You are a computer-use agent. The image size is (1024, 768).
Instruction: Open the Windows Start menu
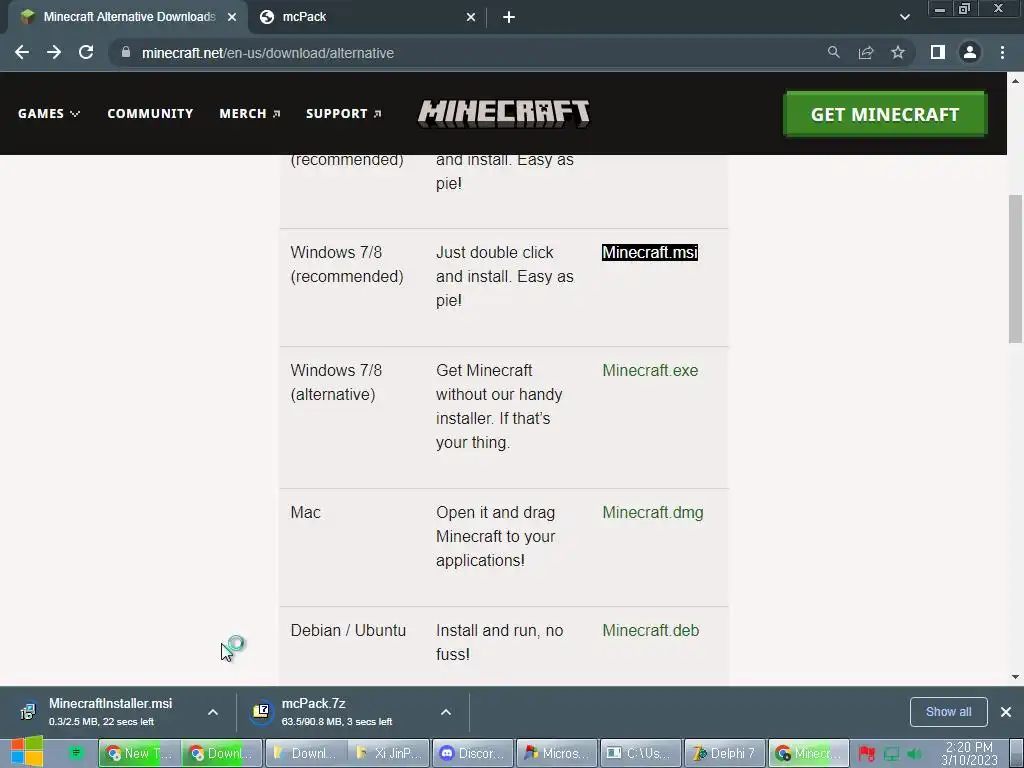(x=26, y=752)
